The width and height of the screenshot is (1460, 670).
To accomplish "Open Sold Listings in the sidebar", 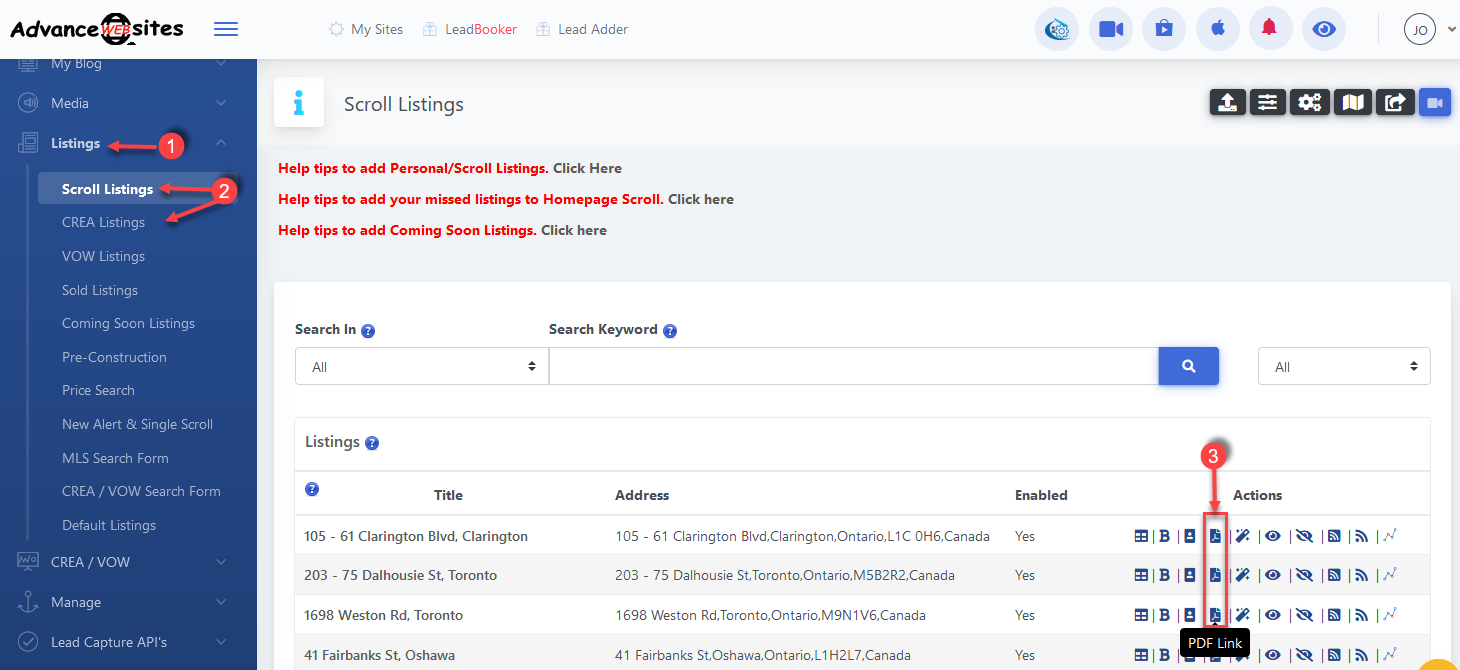I will click(x=100, y=290).
